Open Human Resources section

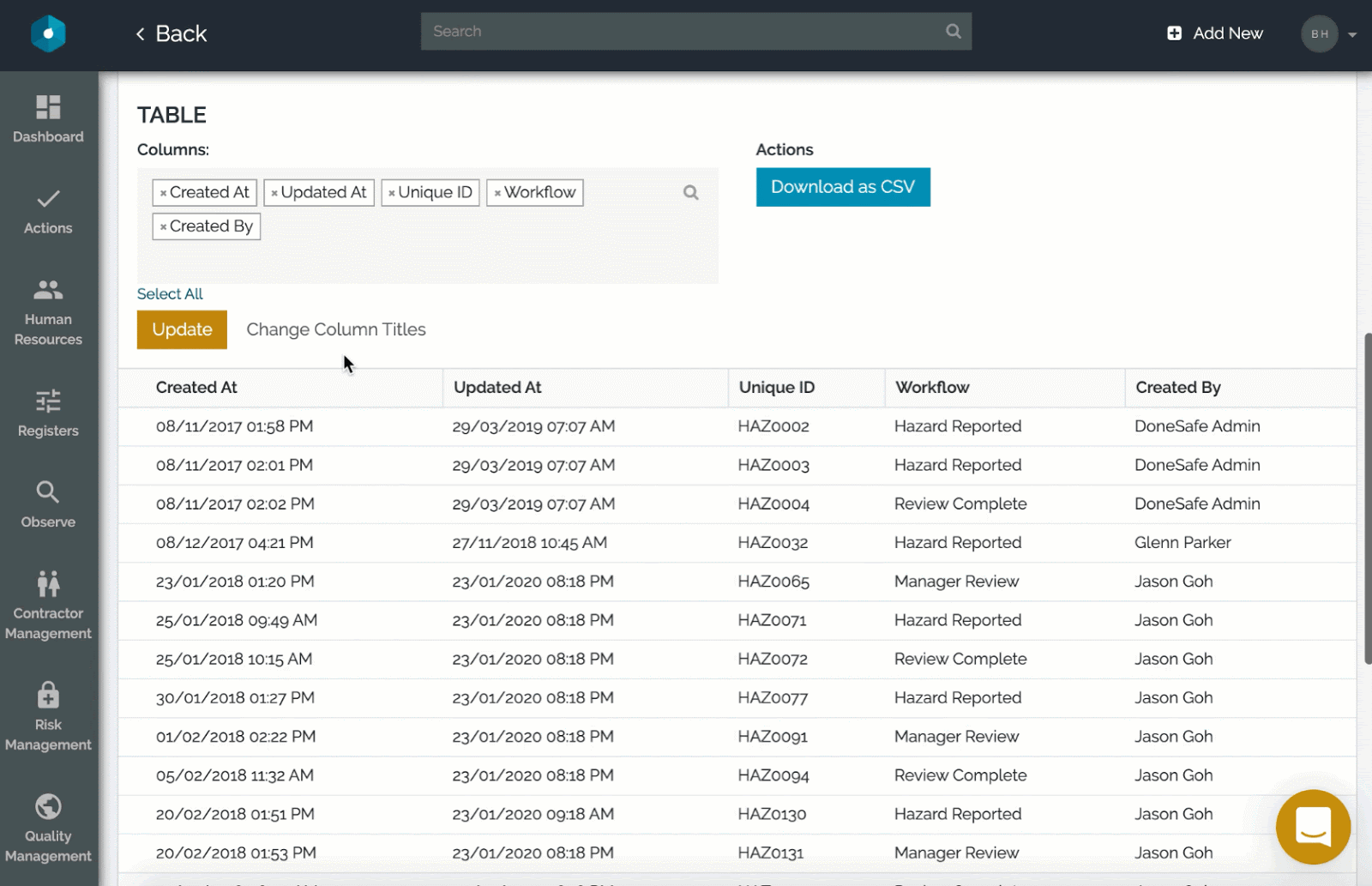(48, 312)
